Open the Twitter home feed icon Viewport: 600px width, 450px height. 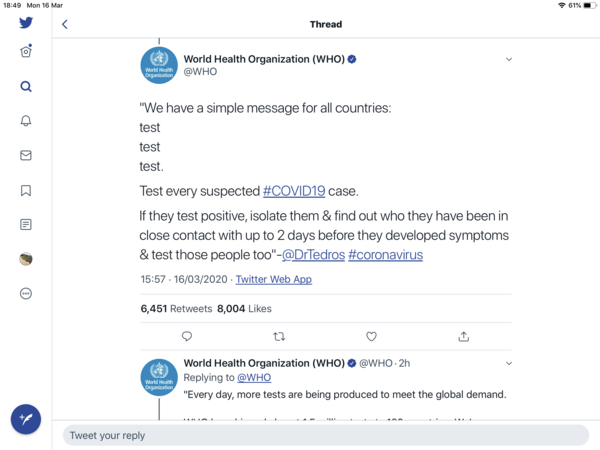[26, 52]
